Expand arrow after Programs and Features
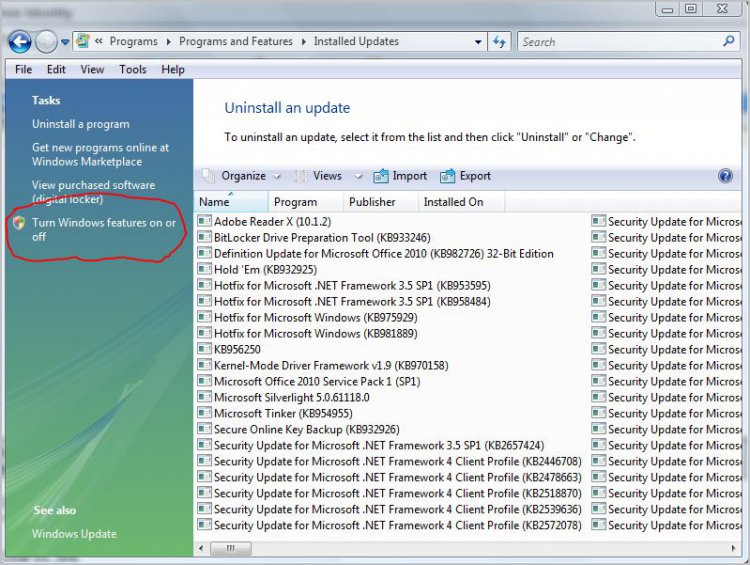Screen dimensions: 750x565 point(304,42)
